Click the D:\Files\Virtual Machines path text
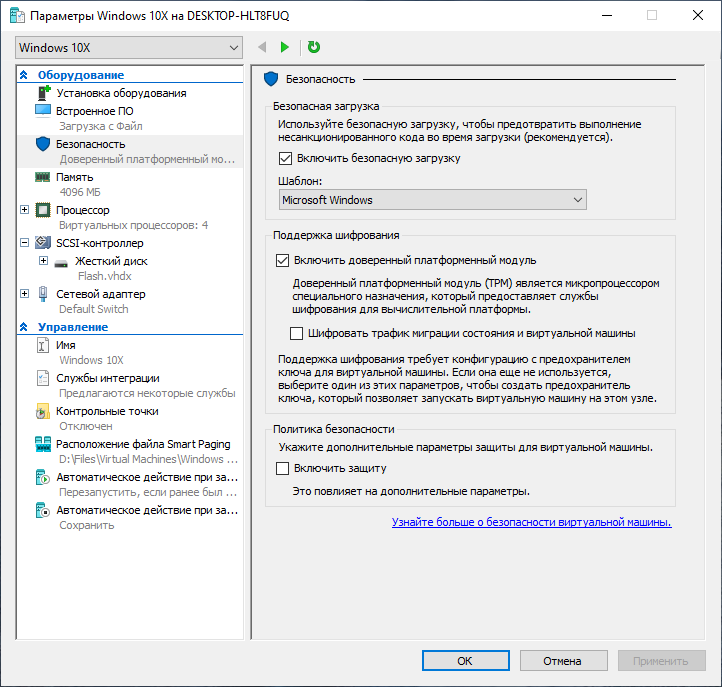The height and width of the screenshot is (687, 722). (x=148, y=459)
